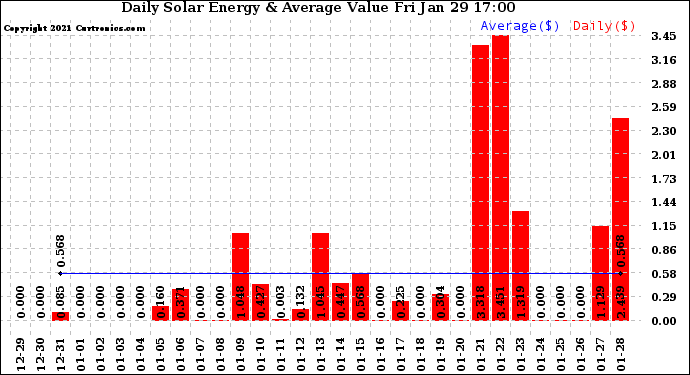This screenshot has height=375, width=690.
Task: Click the x-axis date label 01-24
Action: point(541,355)
